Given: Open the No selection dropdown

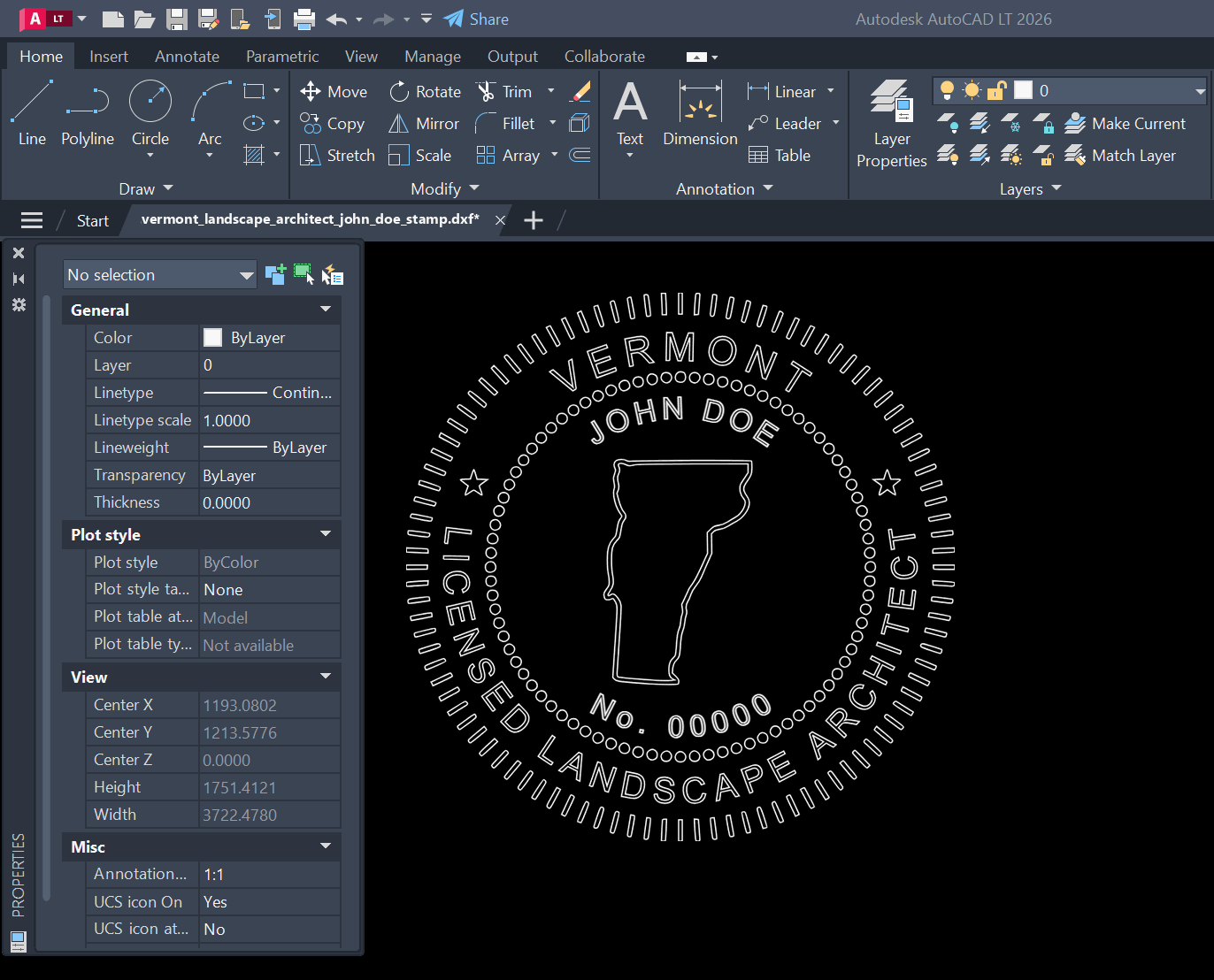Looking at the screenshot, I should pos(160,274).
